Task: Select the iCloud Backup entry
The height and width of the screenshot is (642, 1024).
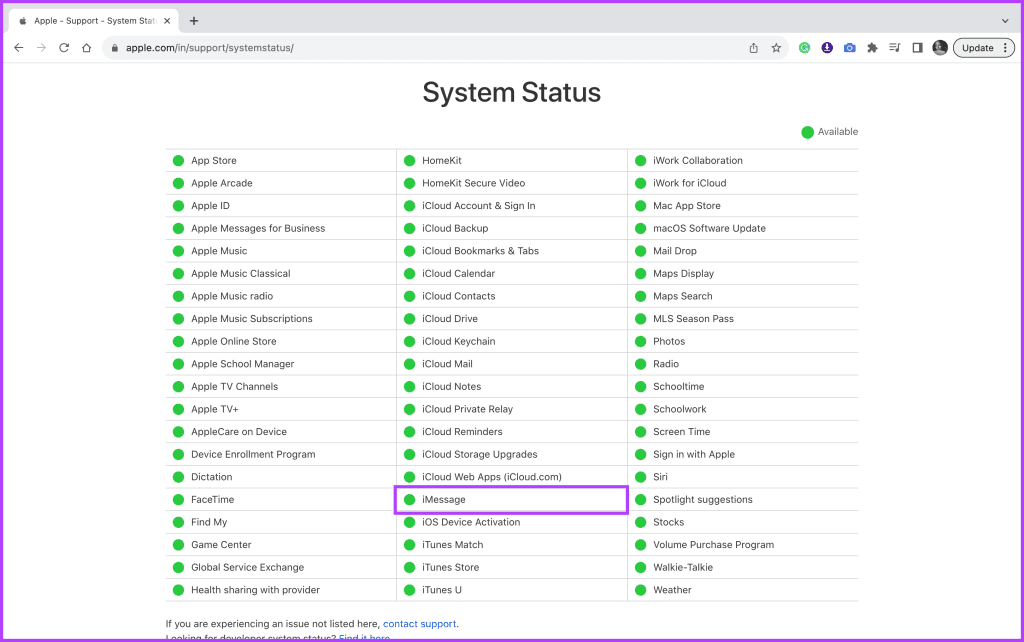Action: point(455,229)
